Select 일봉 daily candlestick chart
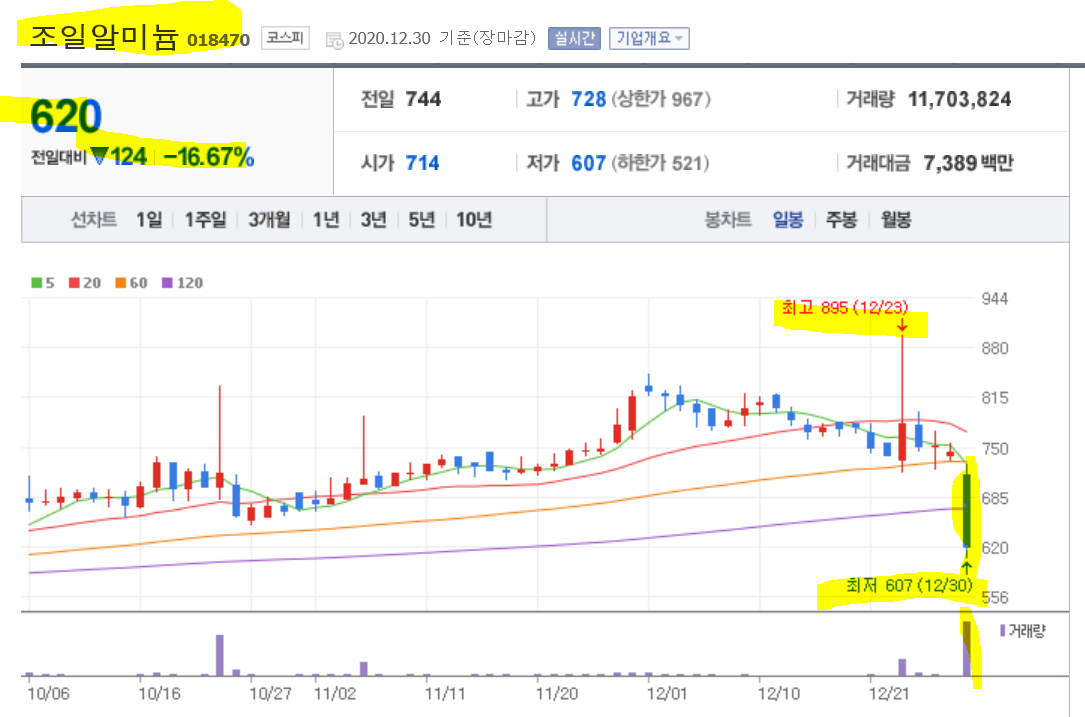Image resolution: width=1085 pixels, height=717 pixels. (787, 220)
